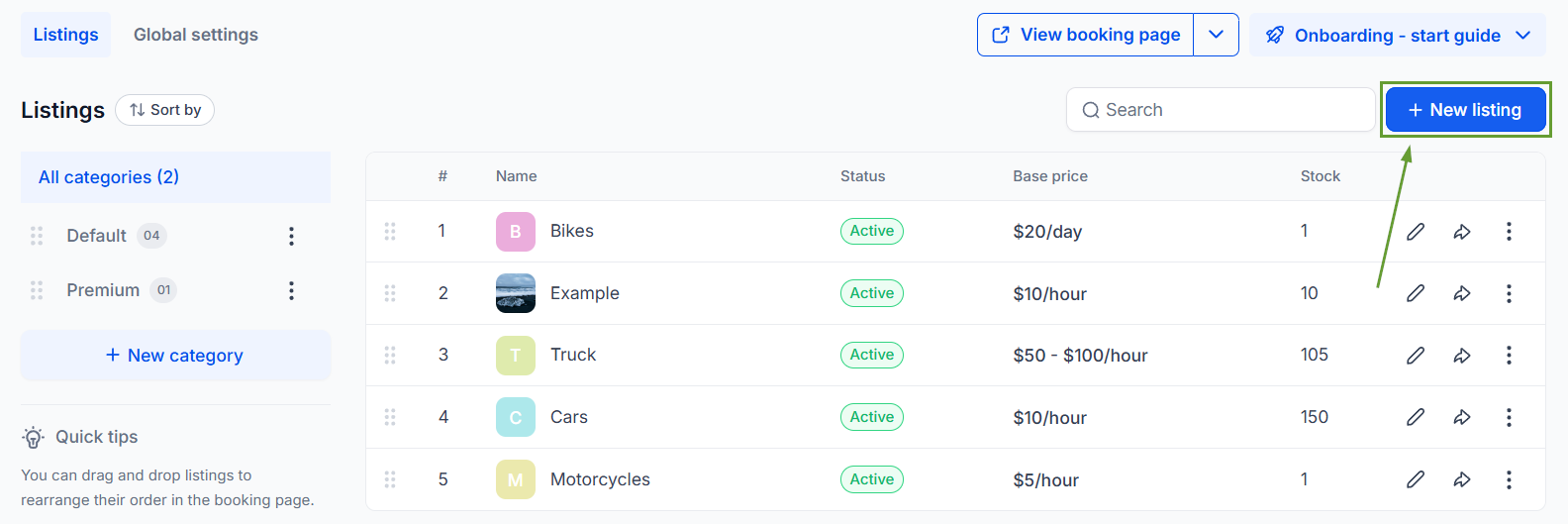Open more options for Premium category
The width and height of the screenshot is (1568, 524).
pyautogui.click(x=291, y=290)
